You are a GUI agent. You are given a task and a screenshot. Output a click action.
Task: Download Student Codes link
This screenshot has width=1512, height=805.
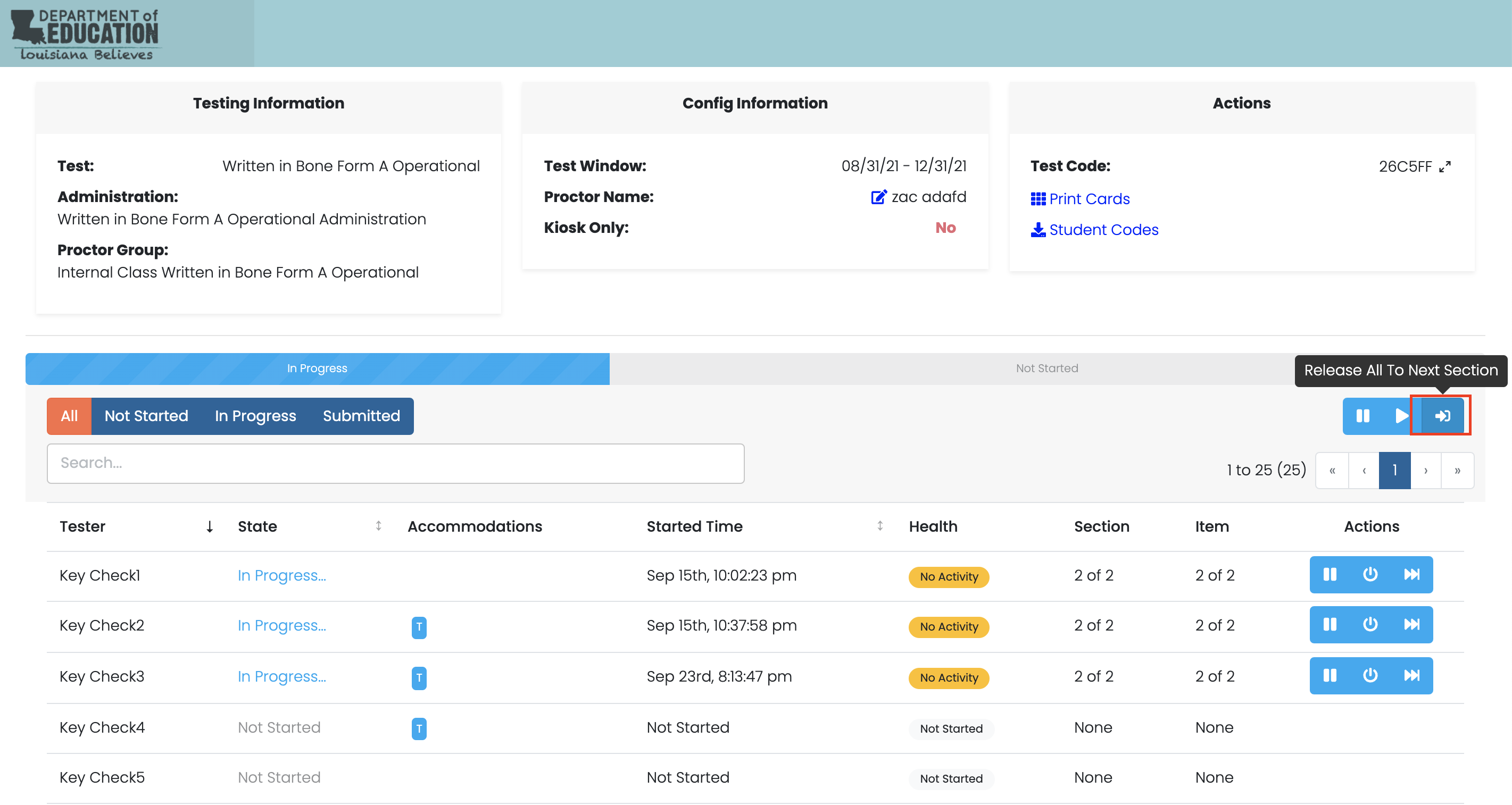1103,230
